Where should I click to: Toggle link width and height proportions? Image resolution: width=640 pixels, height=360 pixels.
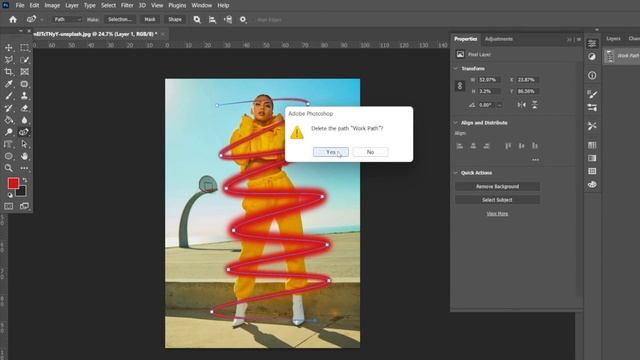[460, 86]
